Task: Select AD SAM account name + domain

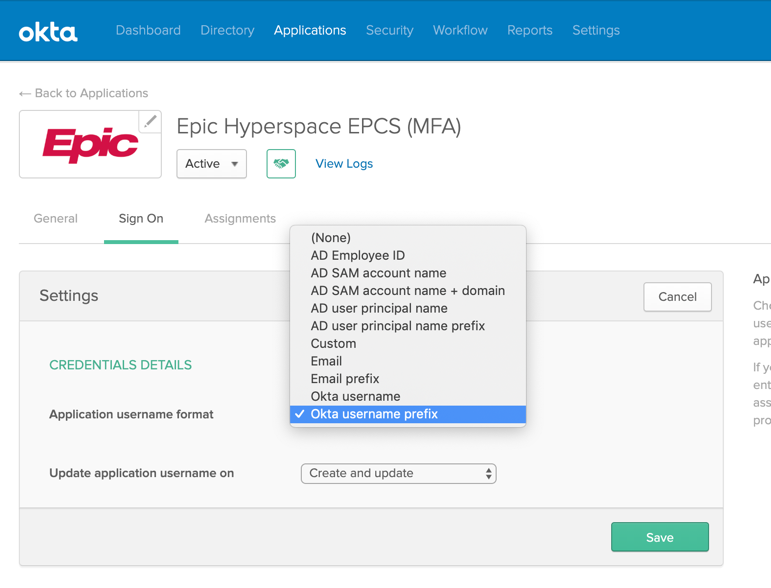Action: [x=407, y=291]
